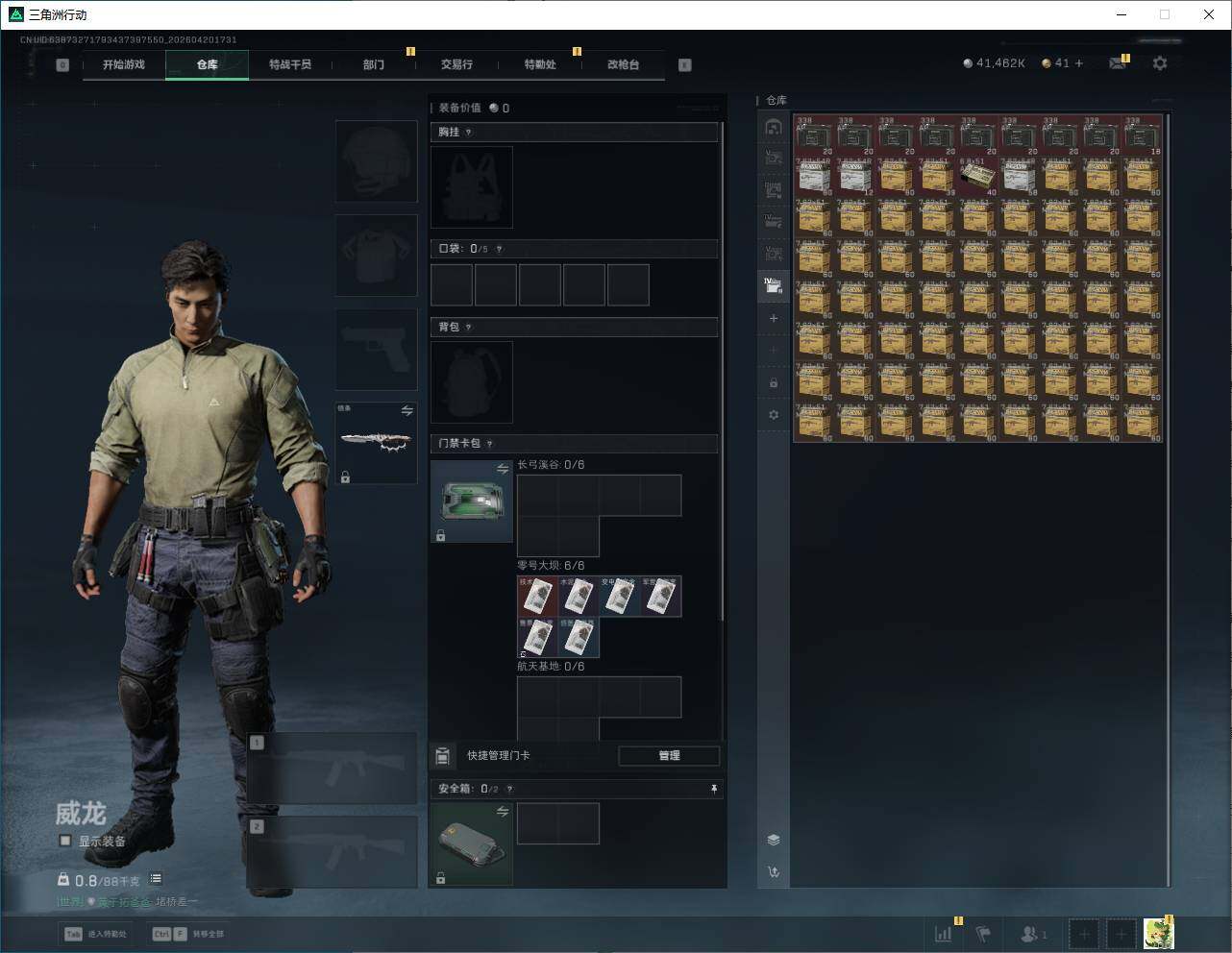This screenshot has width=1232, height=953.
Task: Click primary weapon slot 2
Action: click(x=333, y=852)
